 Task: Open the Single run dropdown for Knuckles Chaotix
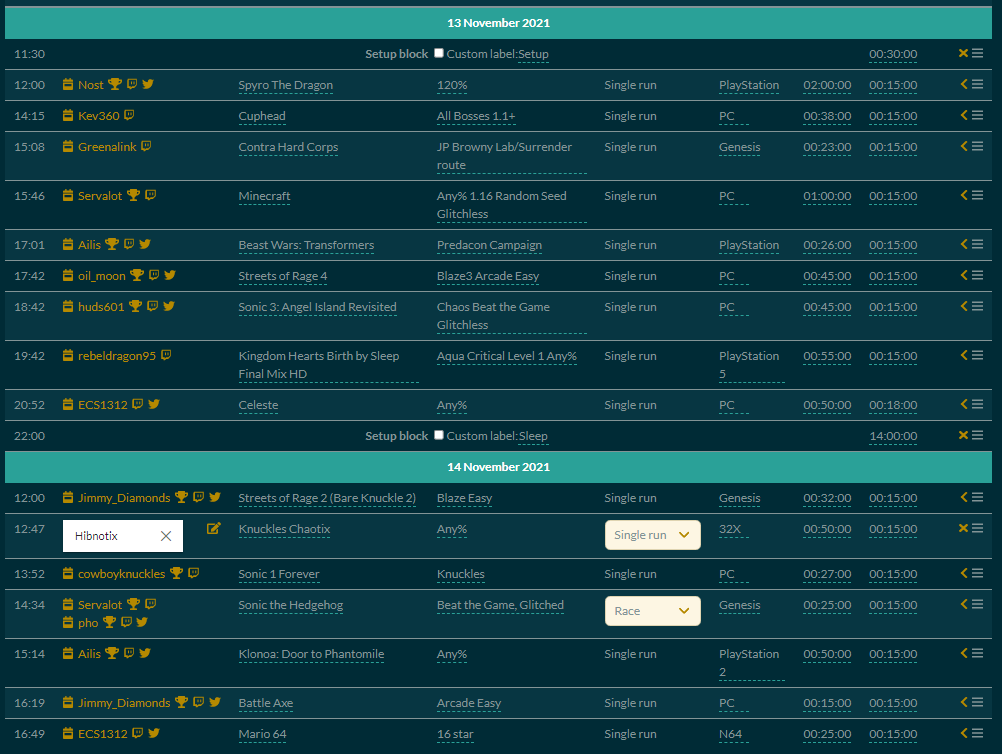click(x=652, y=535)
